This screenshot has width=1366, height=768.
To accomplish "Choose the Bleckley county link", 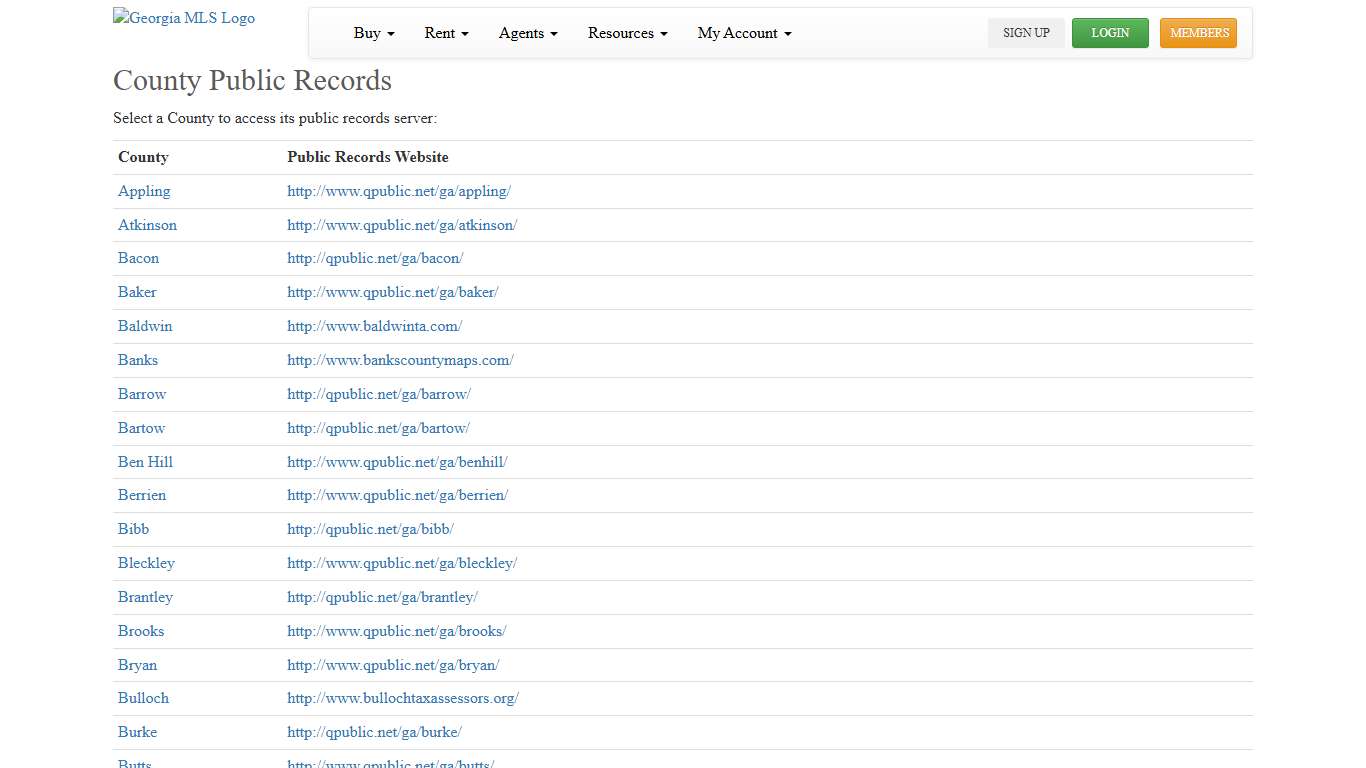I will [x=146, y=563].
